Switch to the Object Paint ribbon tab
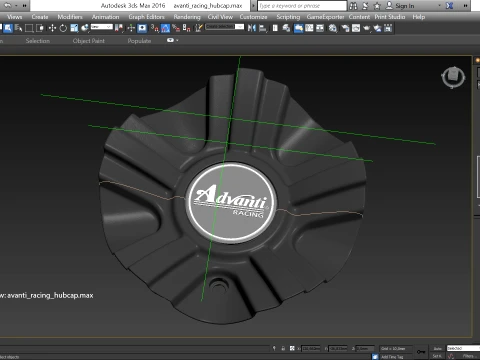480x360 pixels. (89, 41)
